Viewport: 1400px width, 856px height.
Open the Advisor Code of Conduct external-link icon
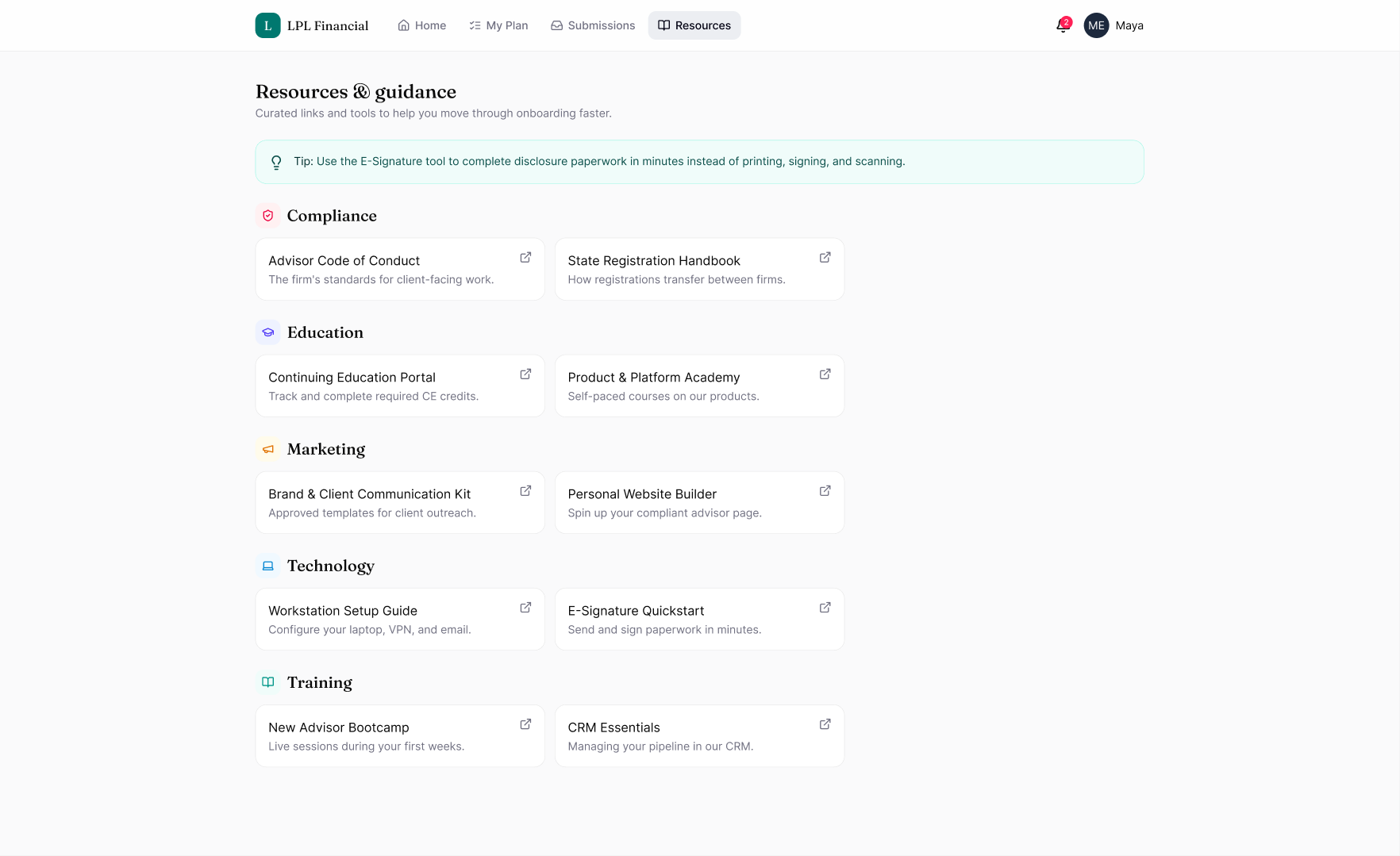click(525, 258)
